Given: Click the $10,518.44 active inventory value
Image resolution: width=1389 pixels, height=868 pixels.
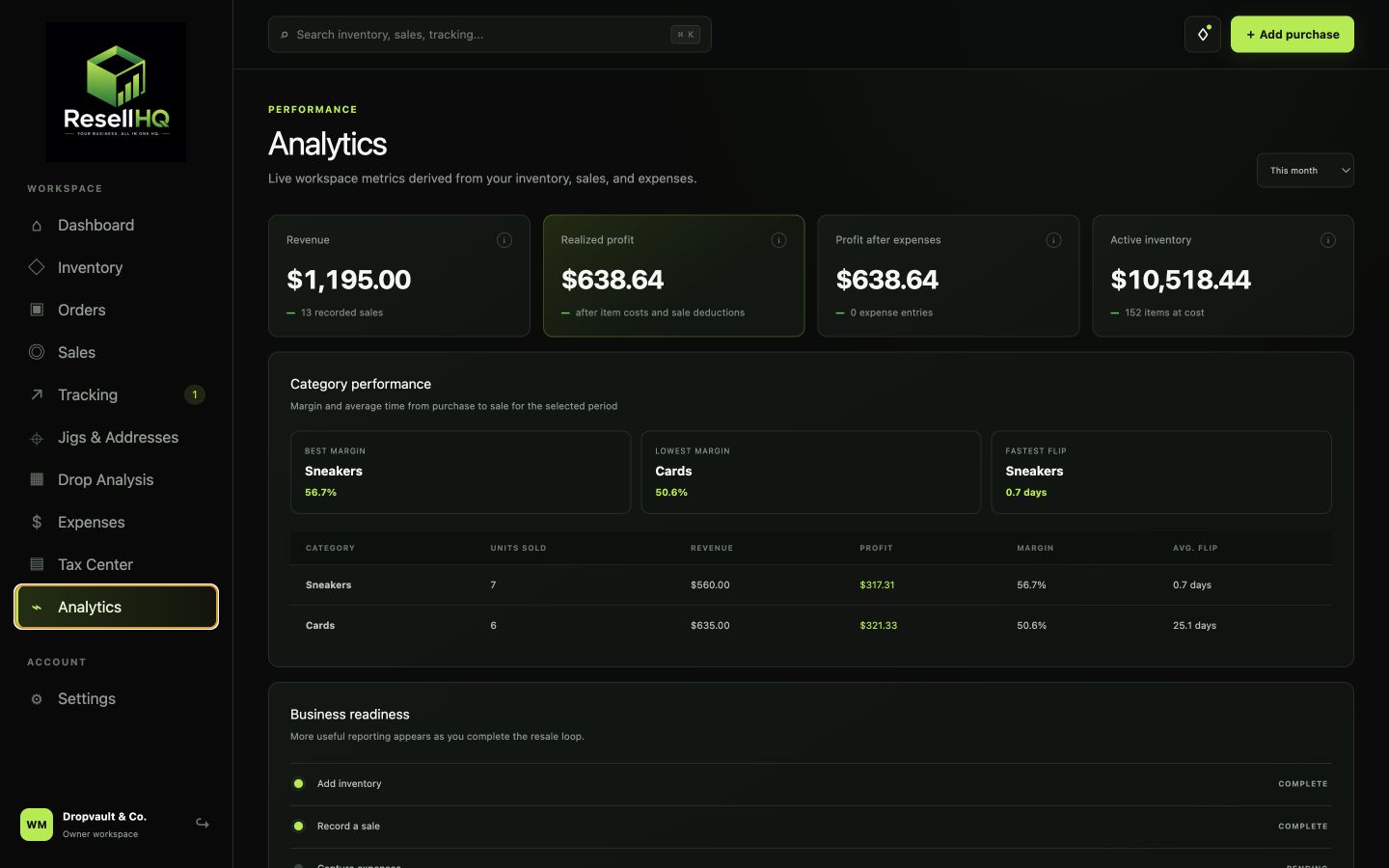Looking at the screenshot, I should click(1181, 280).
